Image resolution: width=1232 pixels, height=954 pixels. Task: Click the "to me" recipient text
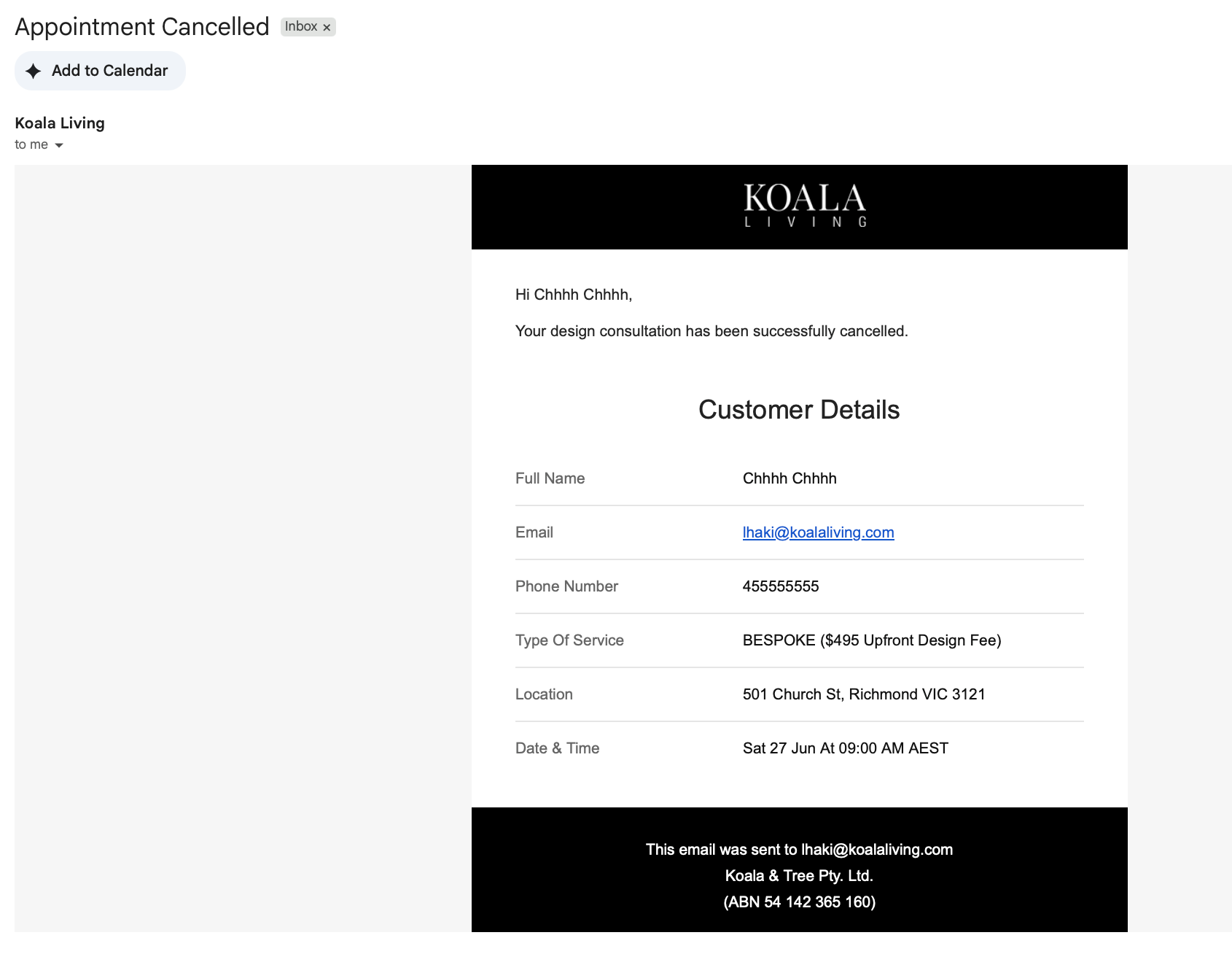point(31,144)
